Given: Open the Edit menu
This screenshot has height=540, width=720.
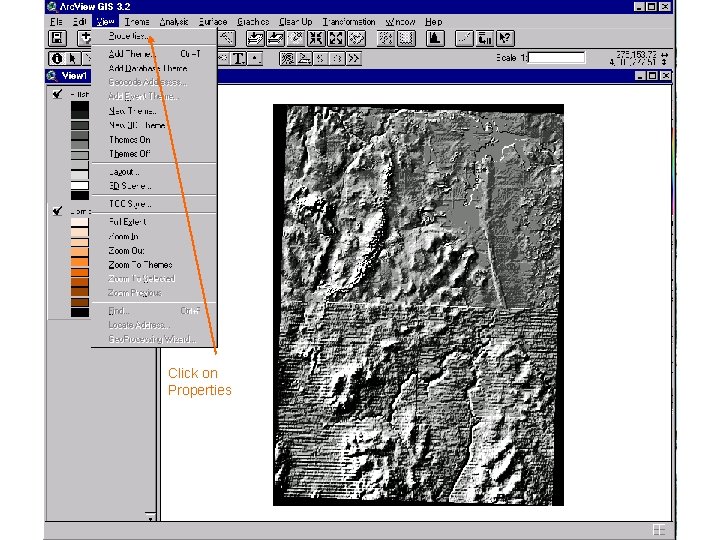Looking at the screenshot, I should [x=79, y=22].
